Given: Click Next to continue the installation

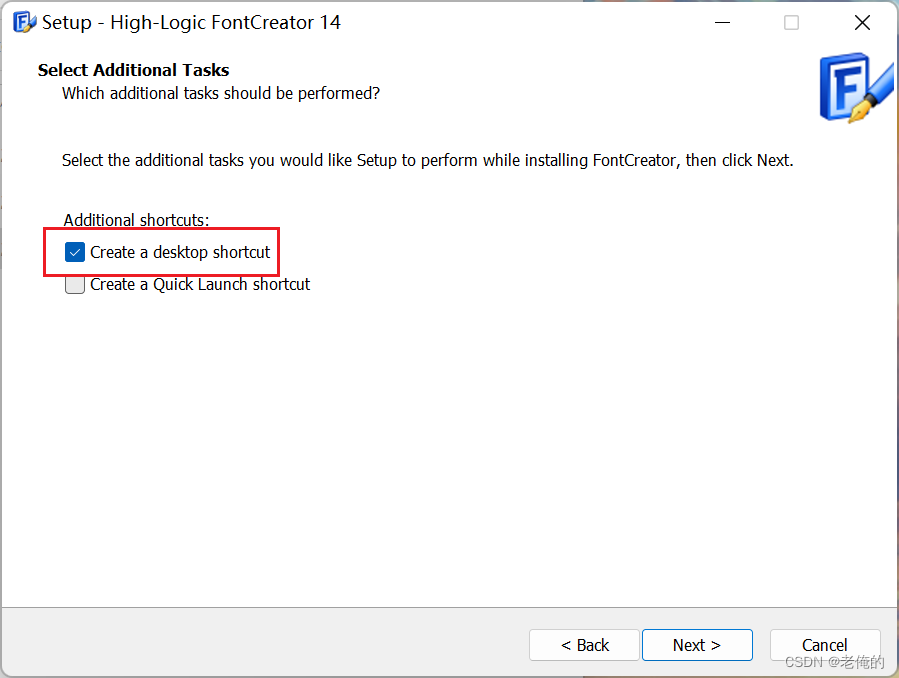Looking at the screenshot, I should click(x=697, y=645).
